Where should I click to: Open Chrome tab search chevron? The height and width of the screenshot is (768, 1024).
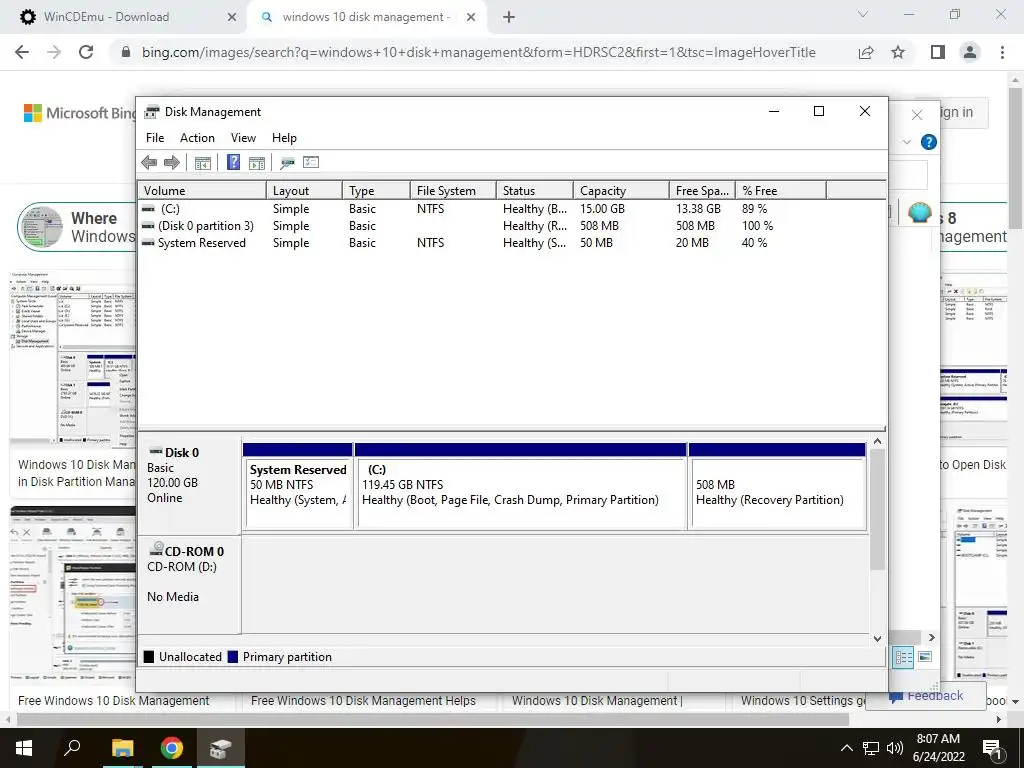pos(863,14)
